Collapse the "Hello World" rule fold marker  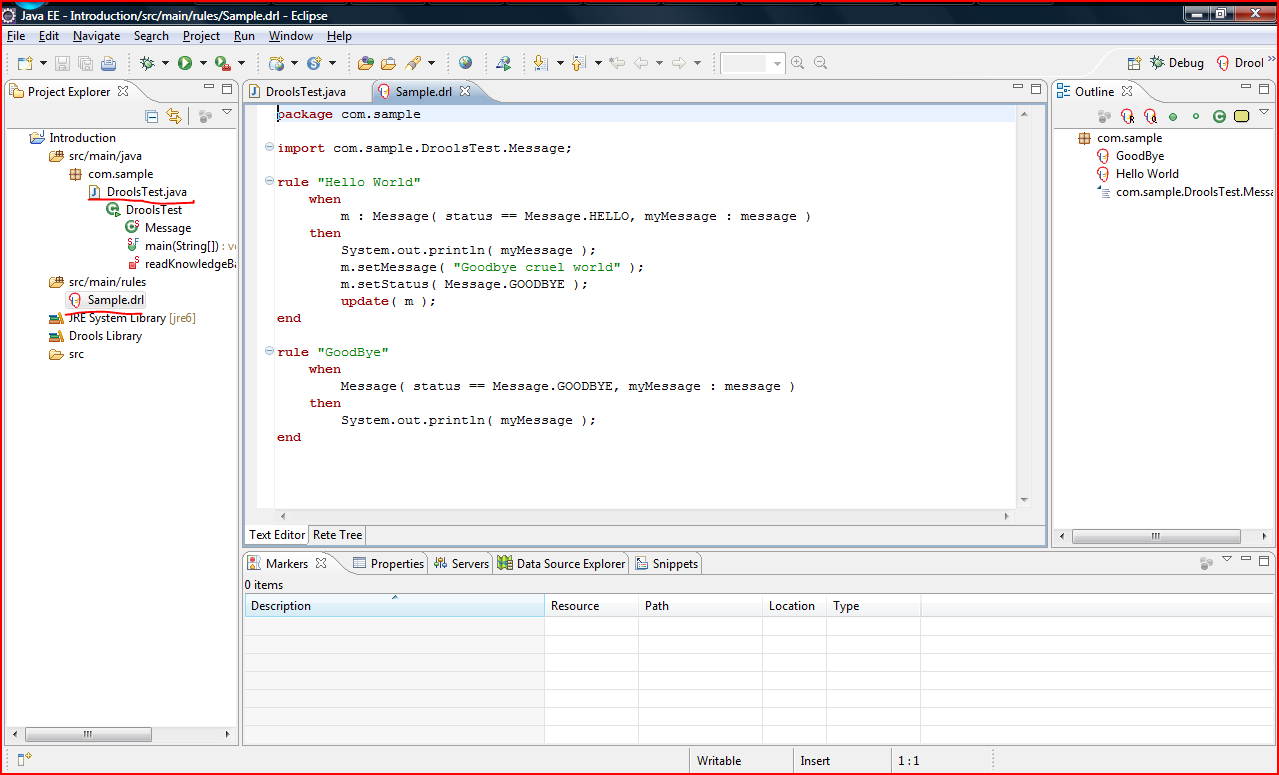point(269,182)
